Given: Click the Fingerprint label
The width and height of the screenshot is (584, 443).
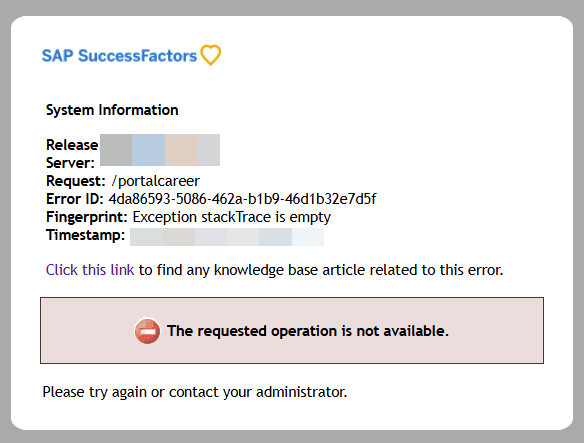Looking at the screenshot, I should [x=87, y=217].
